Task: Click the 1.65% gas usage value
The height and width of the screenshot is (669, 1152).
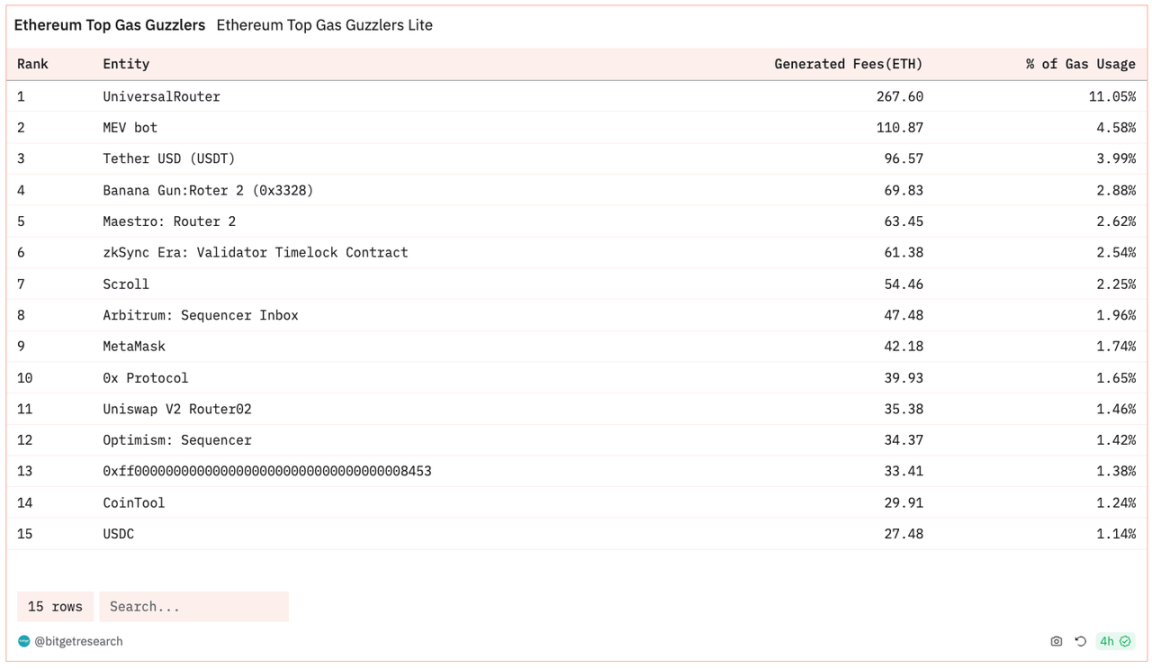Action: pyautogui.click(x=1116, y=377)
